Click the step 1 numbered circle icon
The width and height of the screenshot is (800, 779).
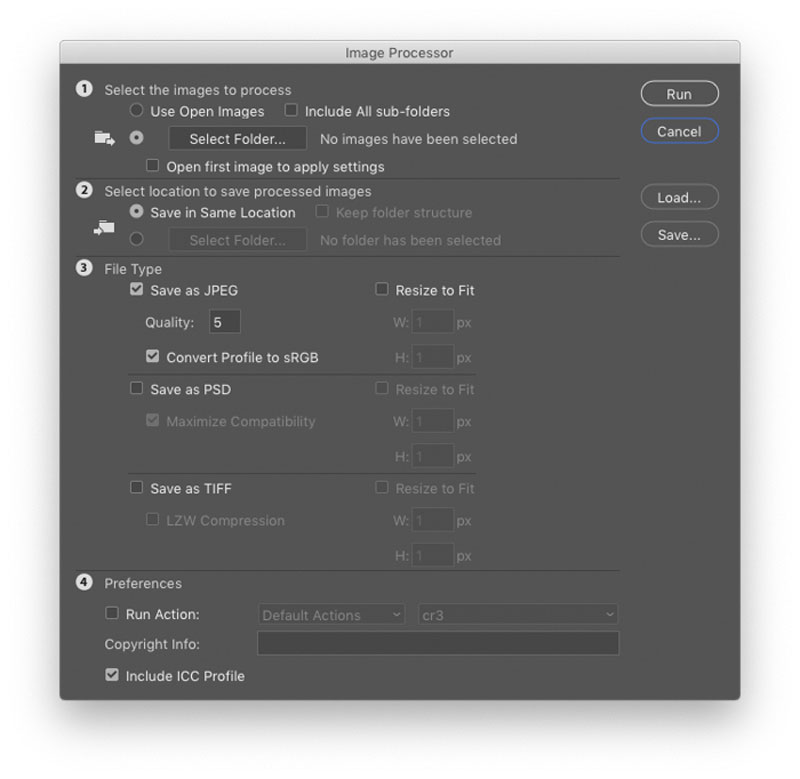[84, 89]
